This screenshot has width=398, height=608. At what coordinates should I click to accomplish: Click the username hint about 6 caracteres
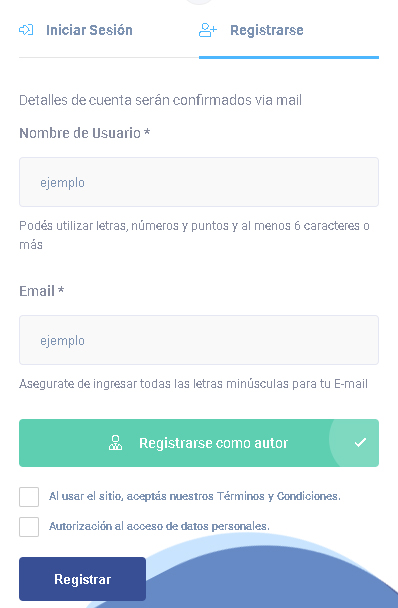[194, 235]
